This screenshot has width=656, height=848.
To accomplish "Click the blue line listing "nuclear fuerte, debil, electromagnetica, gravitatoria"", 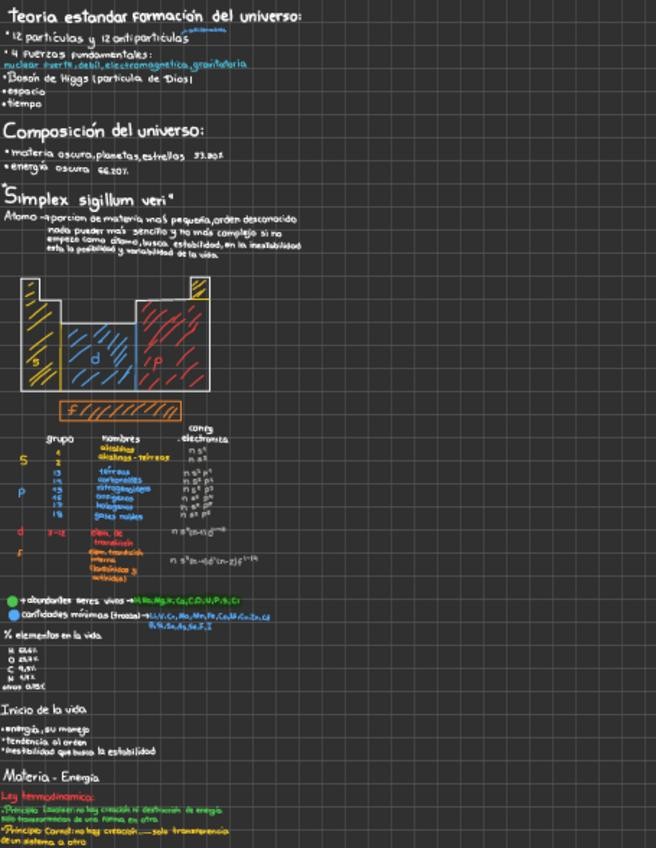I will 125,65.
